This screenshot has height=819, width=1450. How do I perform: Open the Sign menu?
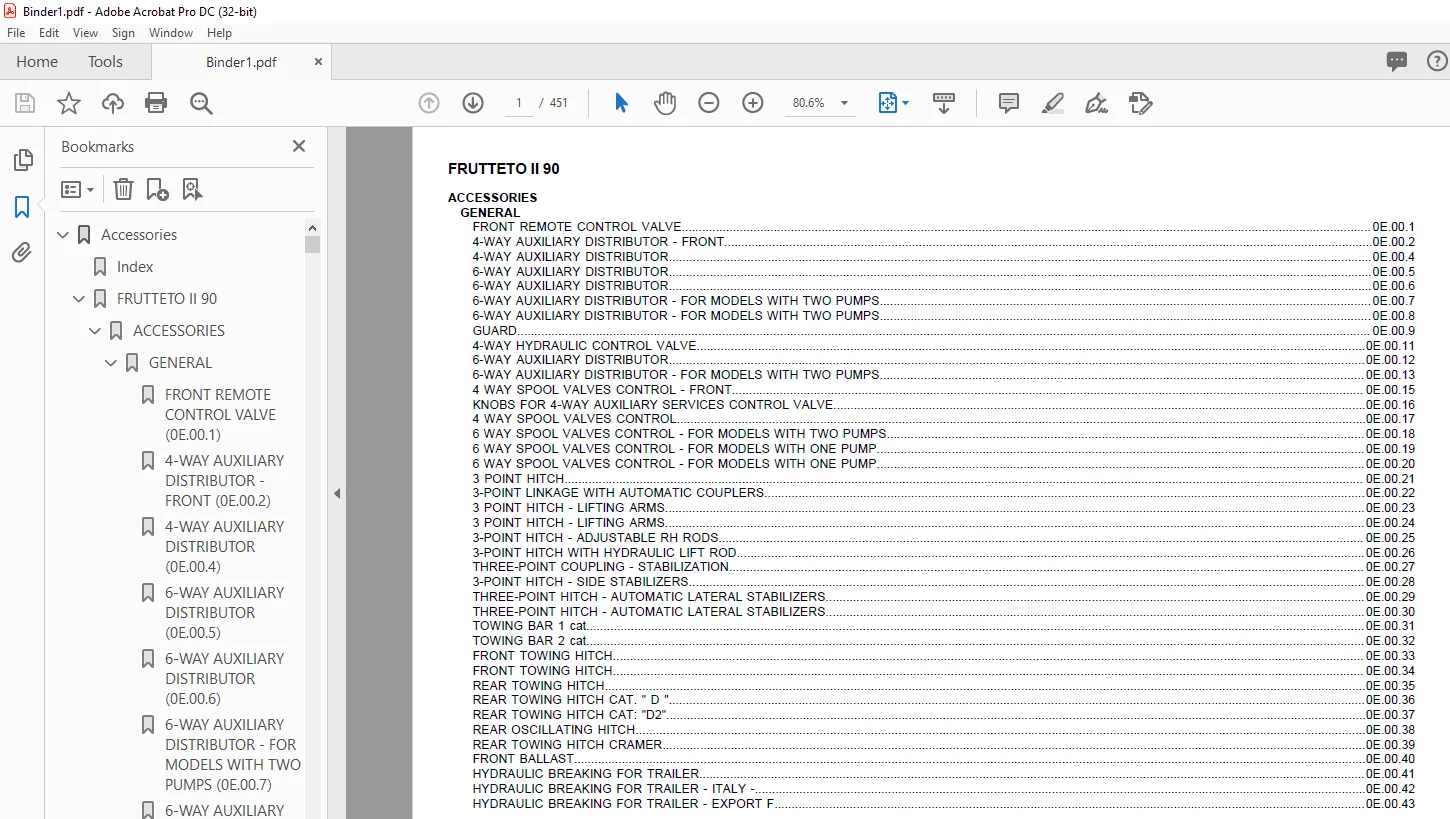click(123, 33)
